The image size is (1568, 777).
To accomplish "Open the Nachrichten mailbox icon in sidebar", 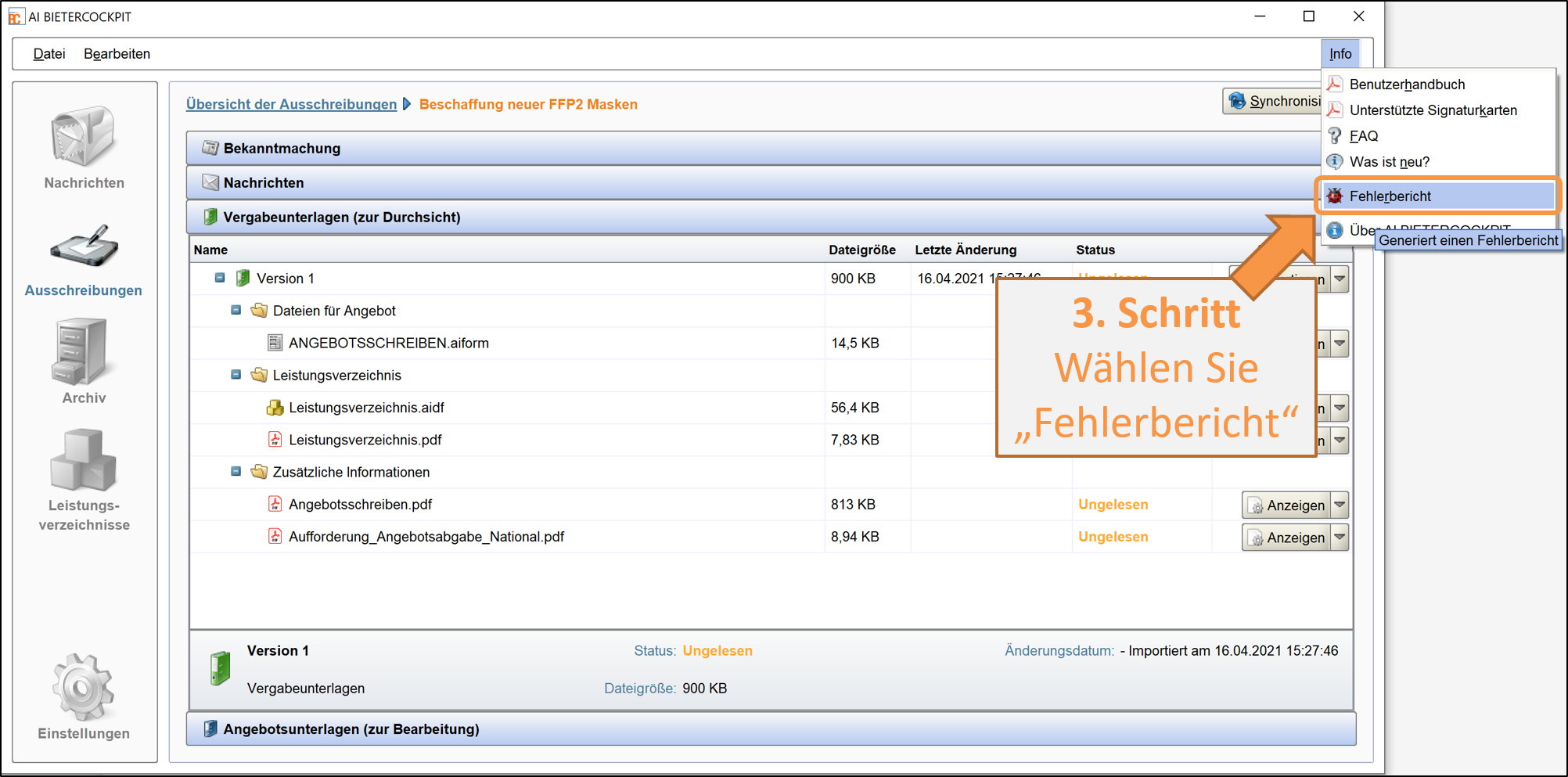I will (x=83, y=138).
